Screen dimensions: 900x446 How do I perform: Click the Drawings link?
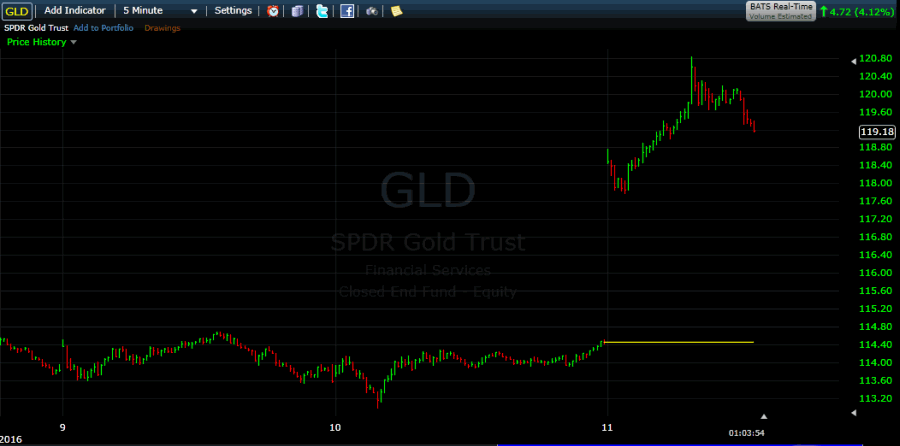pyautogui.click(x=162, y=28)
